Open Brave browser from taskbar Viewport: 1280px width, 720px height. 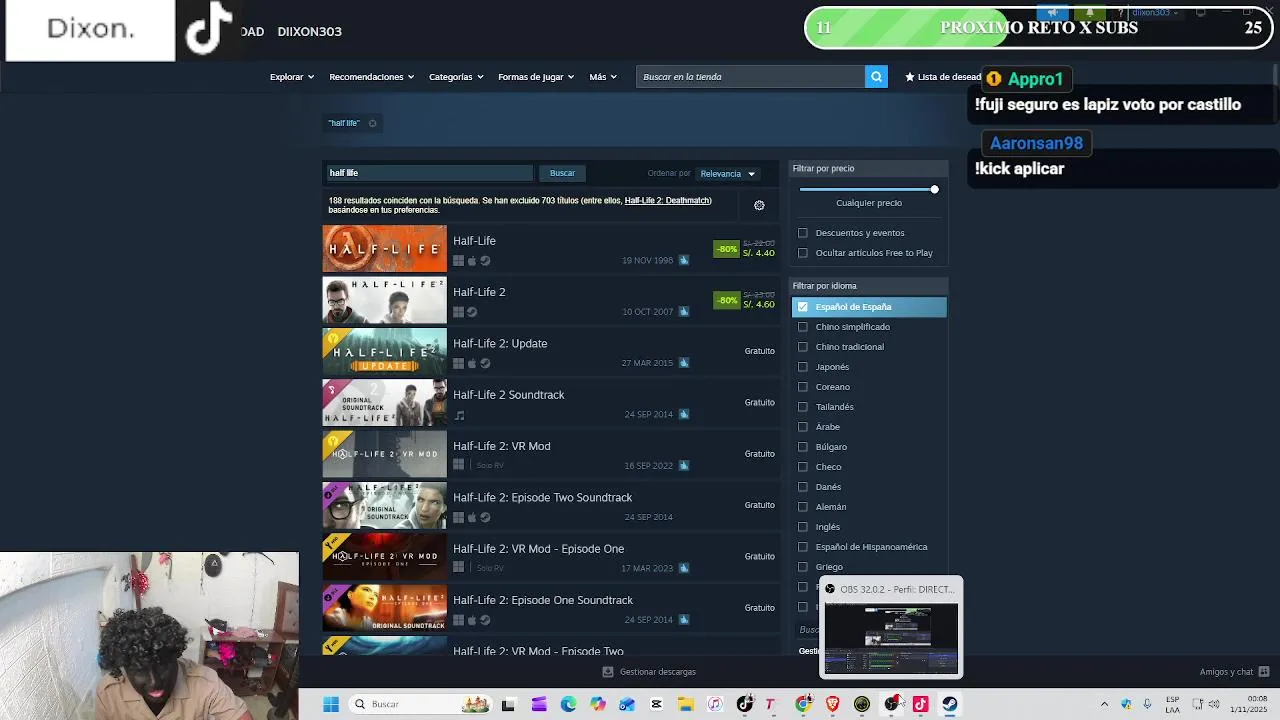click(833, 704)
